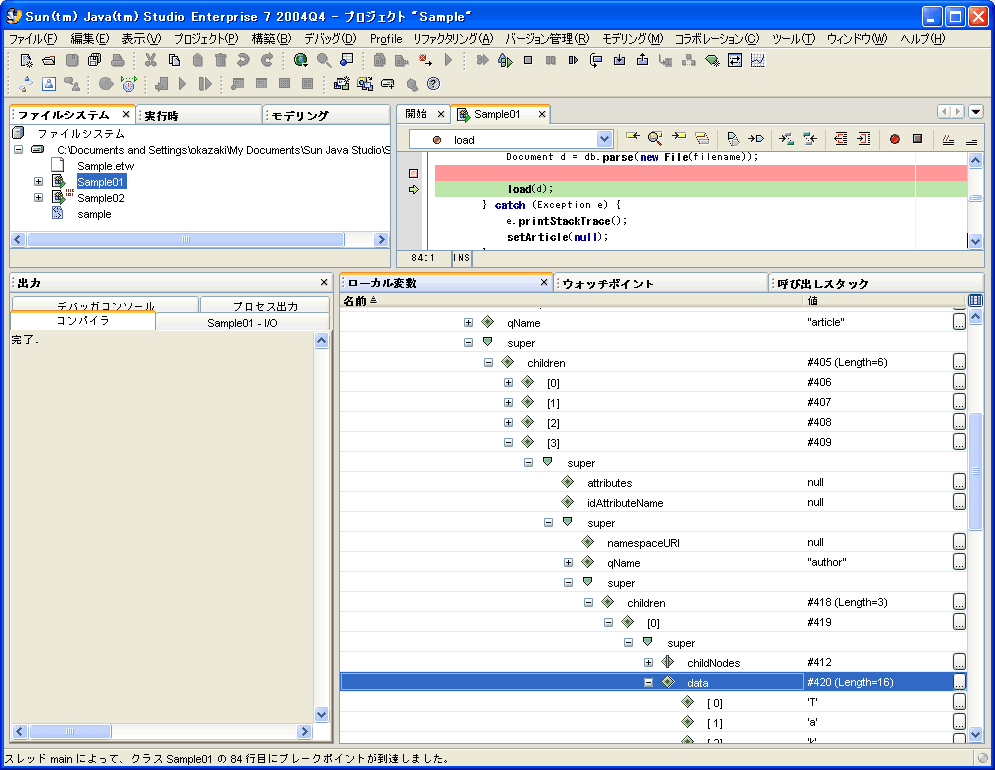Switch to the プロセス出力 output tab
The height and width of the screenshot is (770, 995).
coord(265,305)
